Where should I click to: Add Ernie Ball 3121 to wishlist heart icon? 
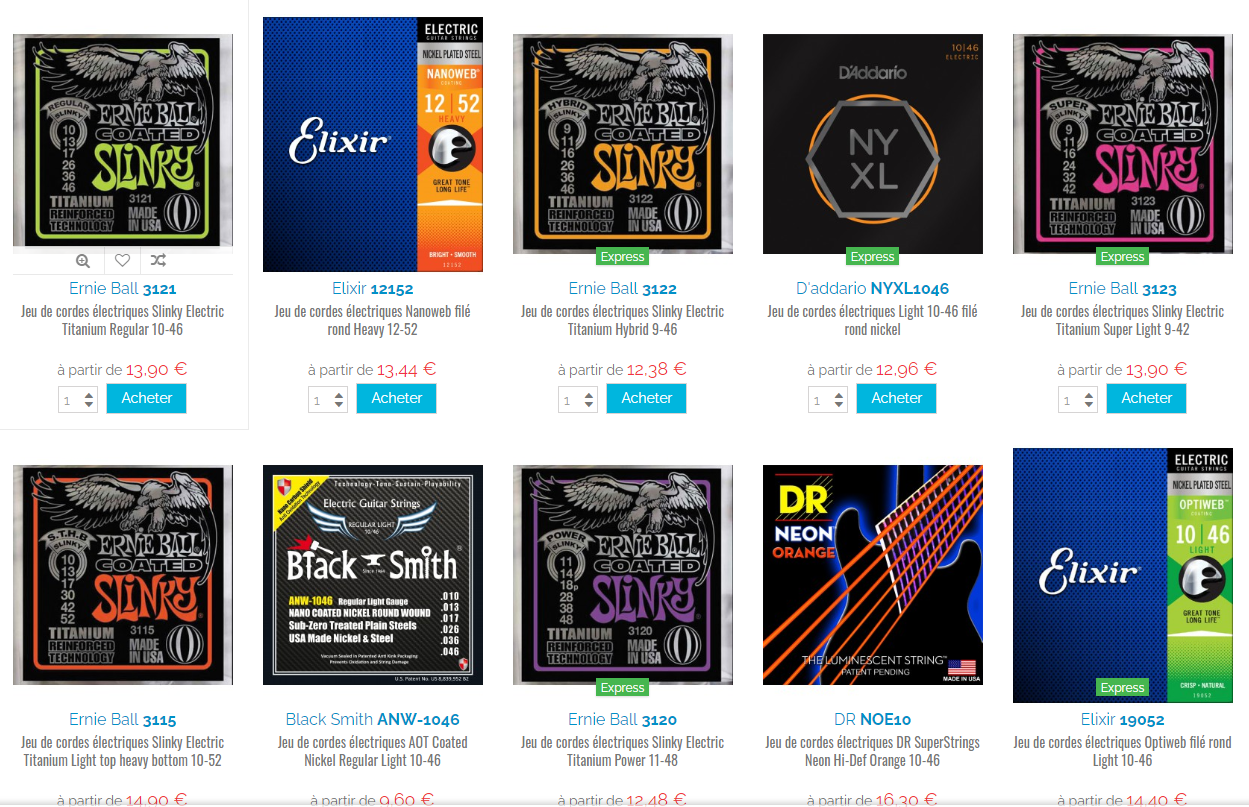(x=122, y=261)
